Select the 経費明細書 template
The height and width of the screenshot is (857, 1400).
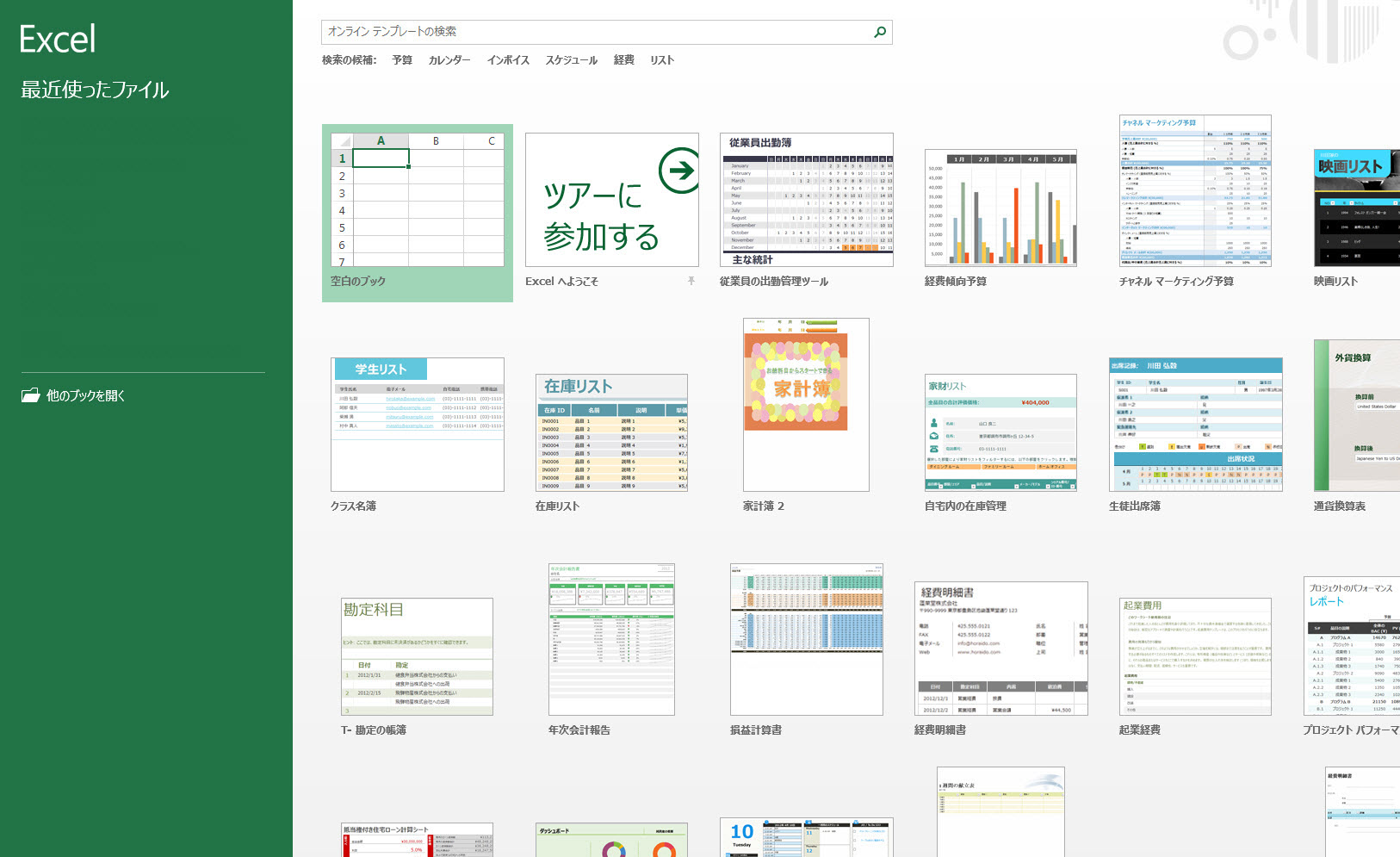click(1001, 649)
